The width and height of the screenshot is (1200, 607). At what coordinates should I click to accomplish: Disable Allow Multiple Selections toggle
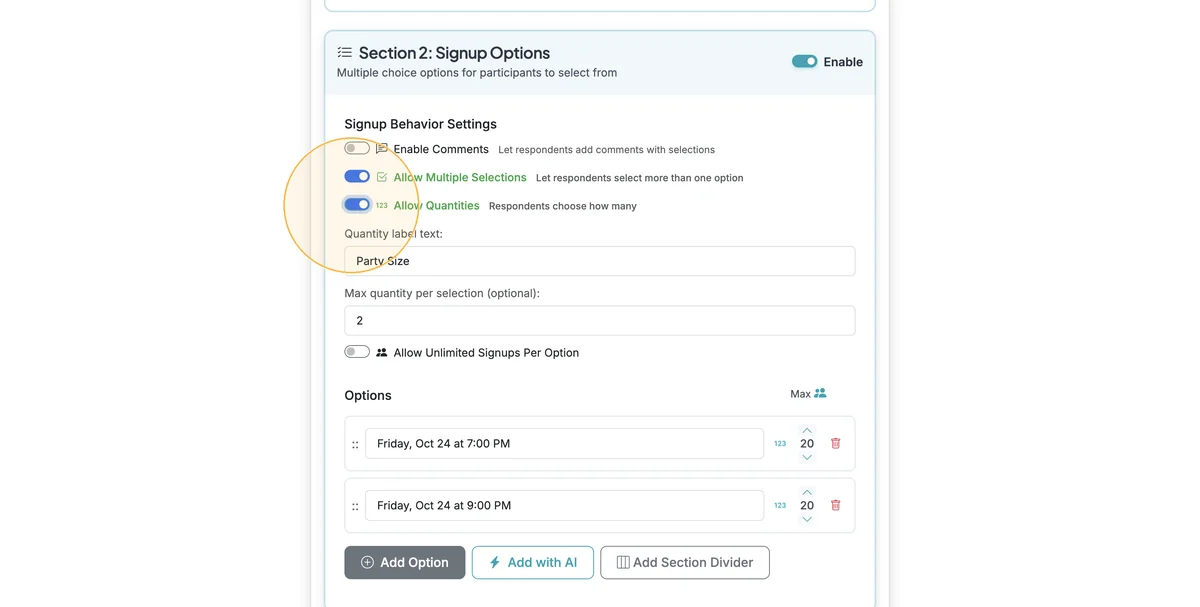[x=357, y=176]
